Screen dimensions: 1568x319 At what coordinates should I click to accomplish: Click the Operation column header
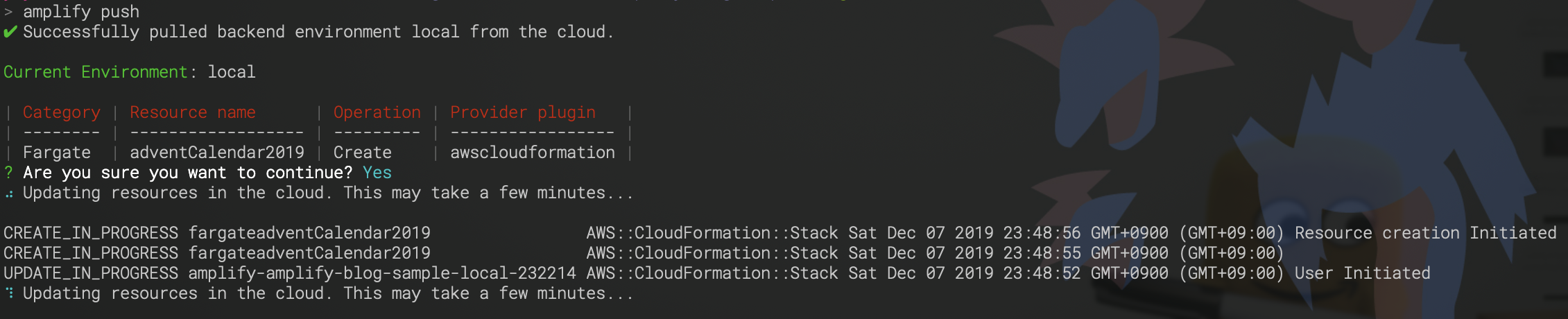coord(377,112)
